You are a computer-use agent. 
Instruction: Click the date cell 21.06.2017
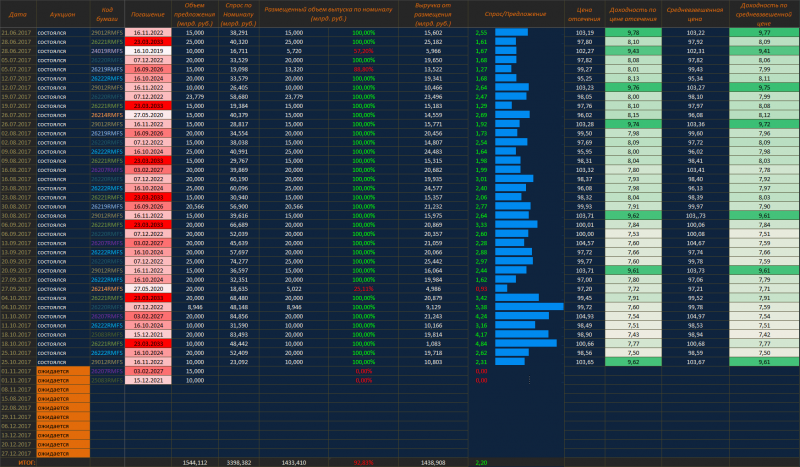[x=17, y=33]
